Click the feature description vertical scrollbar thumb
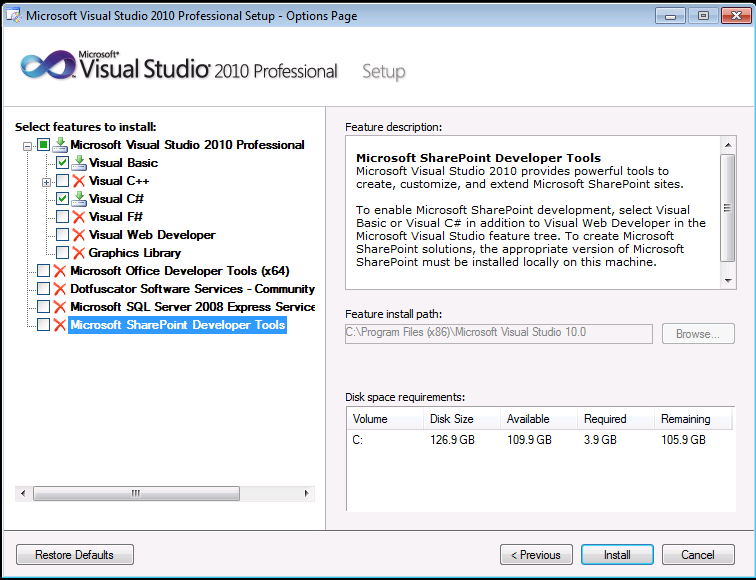 tap(728, 208)
